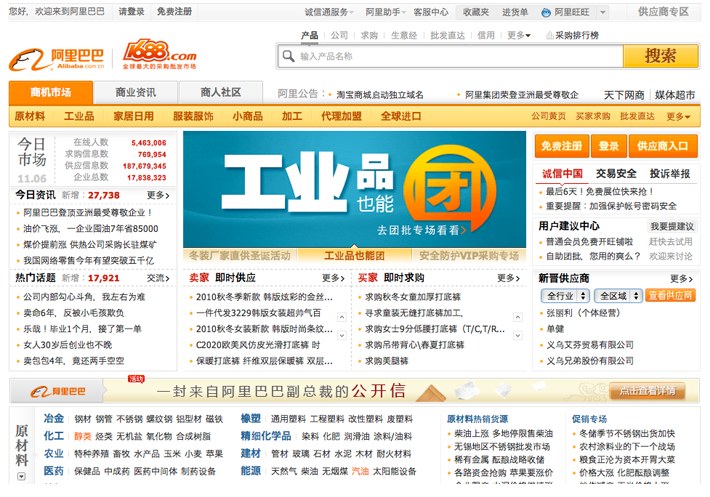This screenshot has height=497, width=710.
Task: Switch to the 商人社区 tab
Action: click(221, 93)
